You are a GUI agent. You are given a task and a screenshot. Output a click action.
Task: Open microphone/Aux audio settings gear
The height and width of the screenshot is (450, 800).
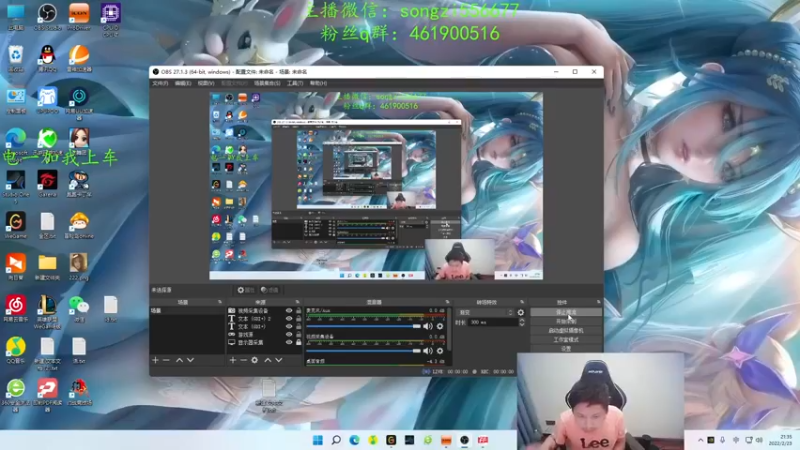pyautogui.click(x=440, y=326)
